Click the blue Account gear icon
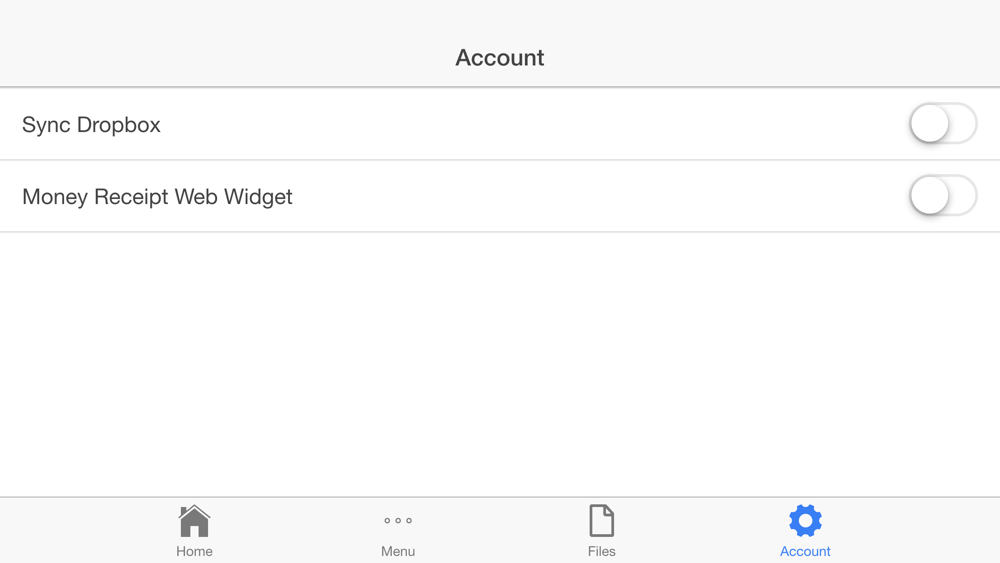The image size is (1000, 563). coord(805,521)
